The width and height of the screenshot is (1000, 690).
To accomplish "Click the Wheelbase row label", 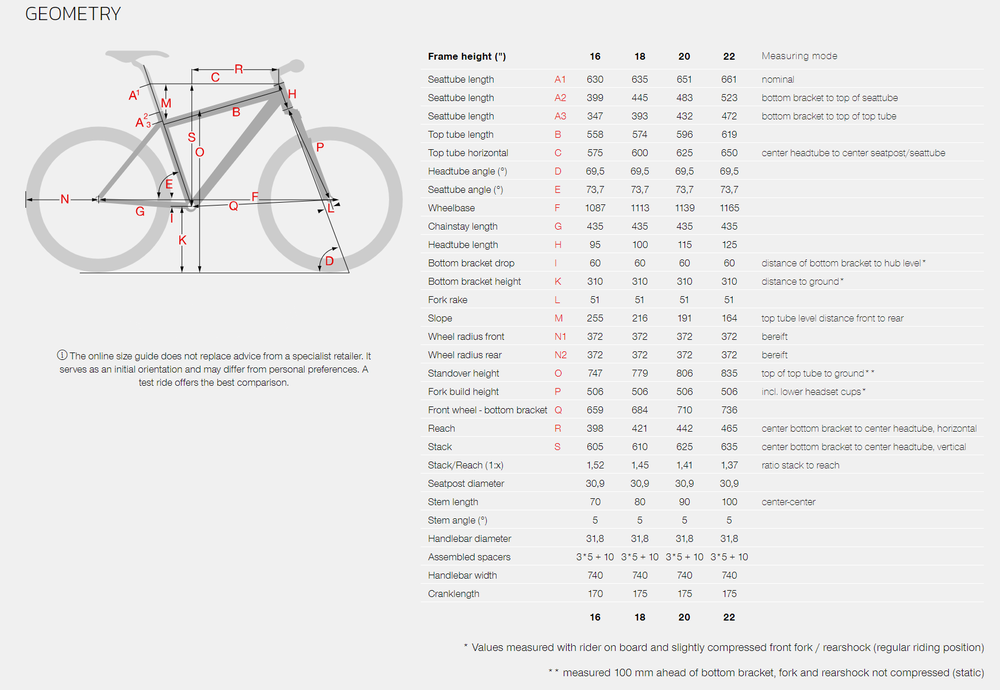I will [x=452, y=208].
